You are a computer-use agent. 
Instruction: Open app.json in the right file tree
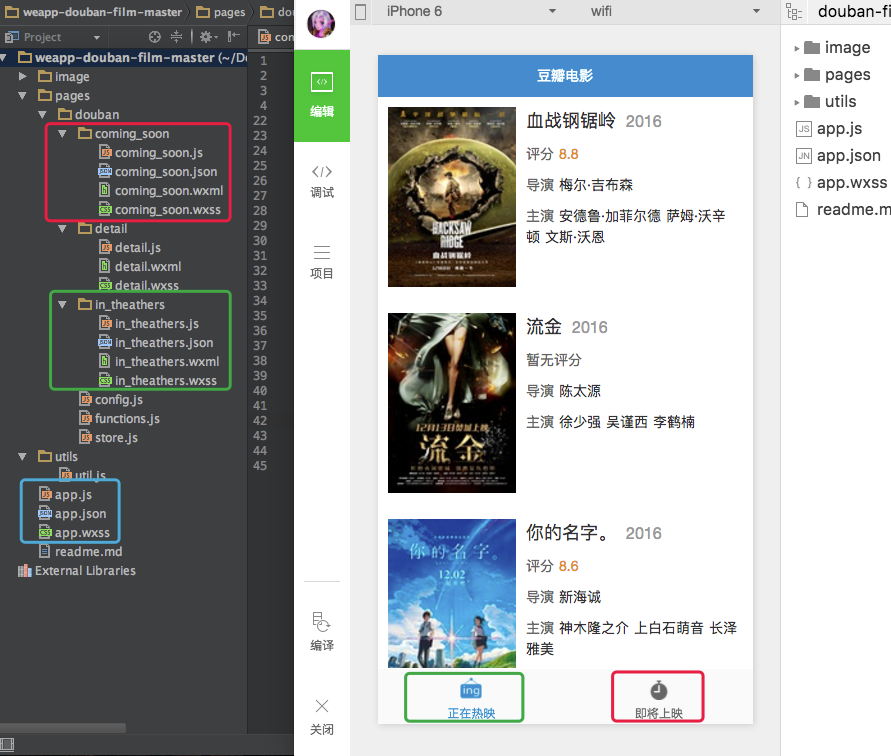[x=839, y=156]
